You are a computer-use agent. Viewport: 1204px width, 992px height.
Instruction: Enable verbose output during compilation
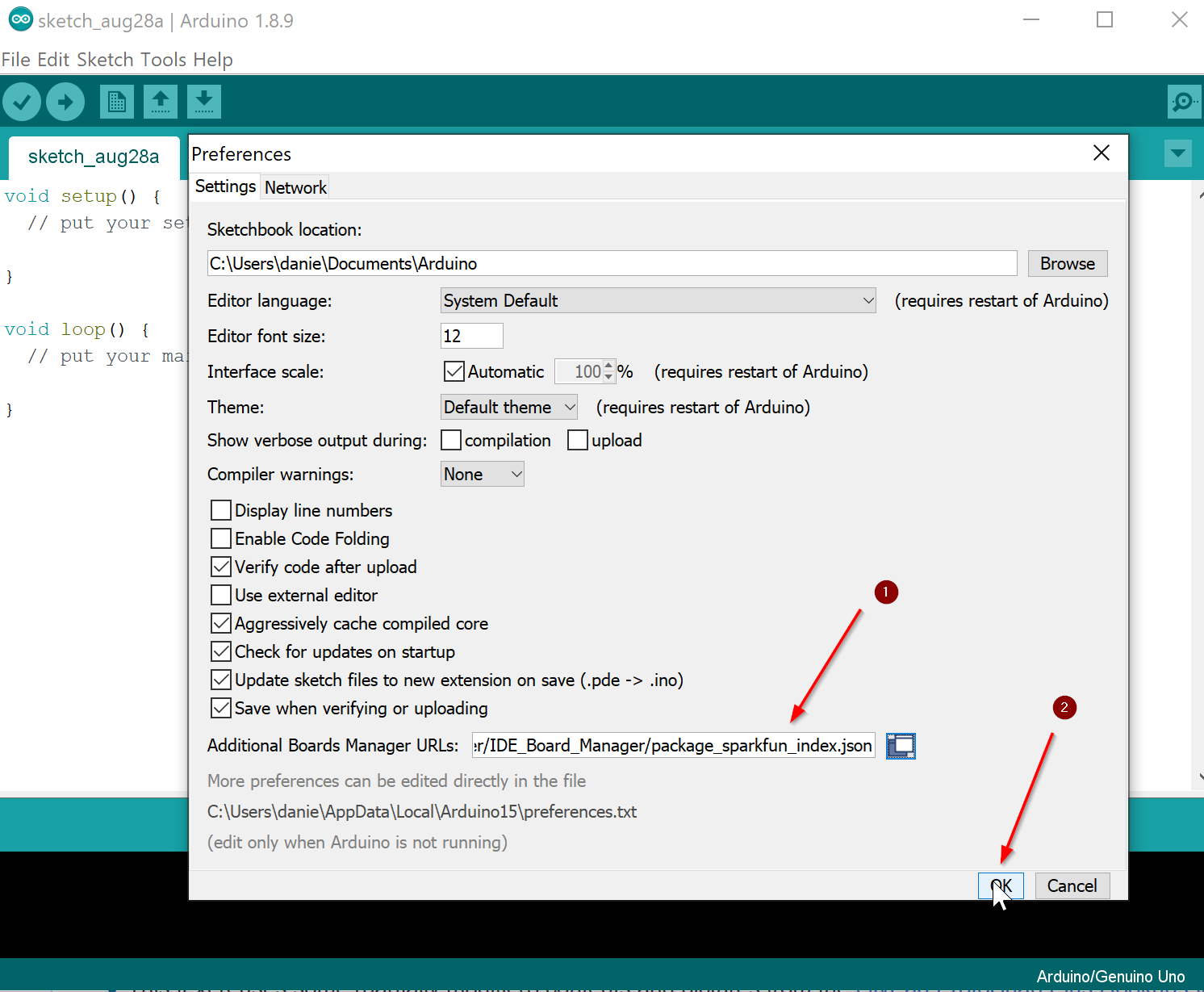pos(451,440)
